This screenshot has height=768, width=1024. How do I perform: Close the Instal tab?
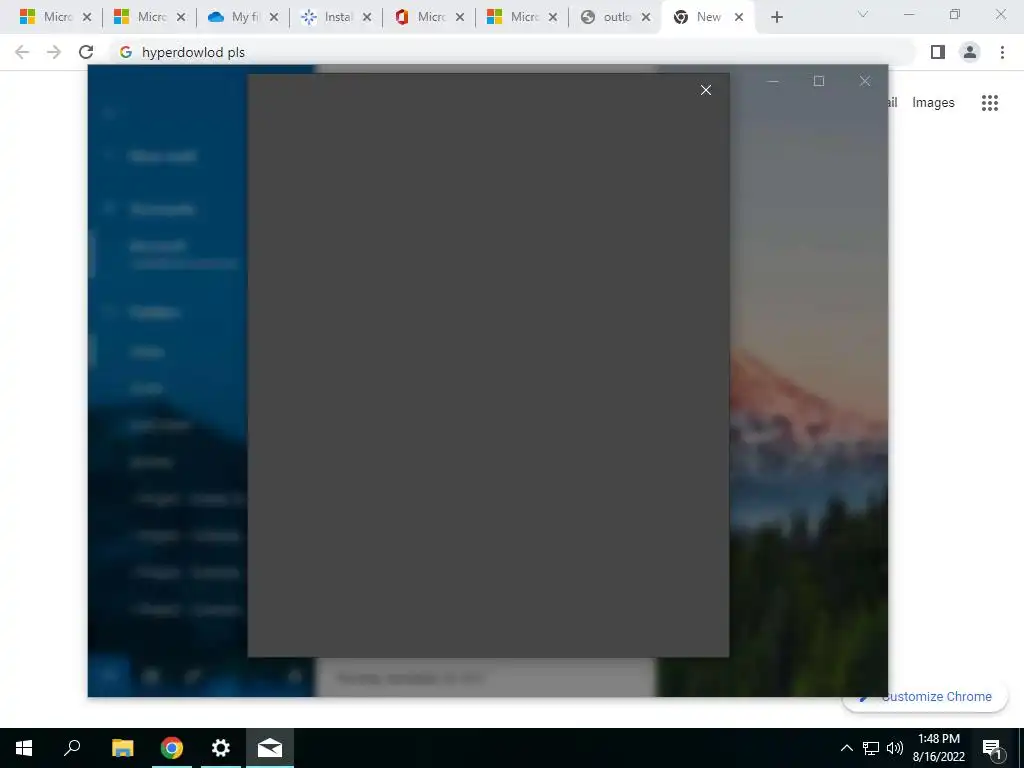367,18
